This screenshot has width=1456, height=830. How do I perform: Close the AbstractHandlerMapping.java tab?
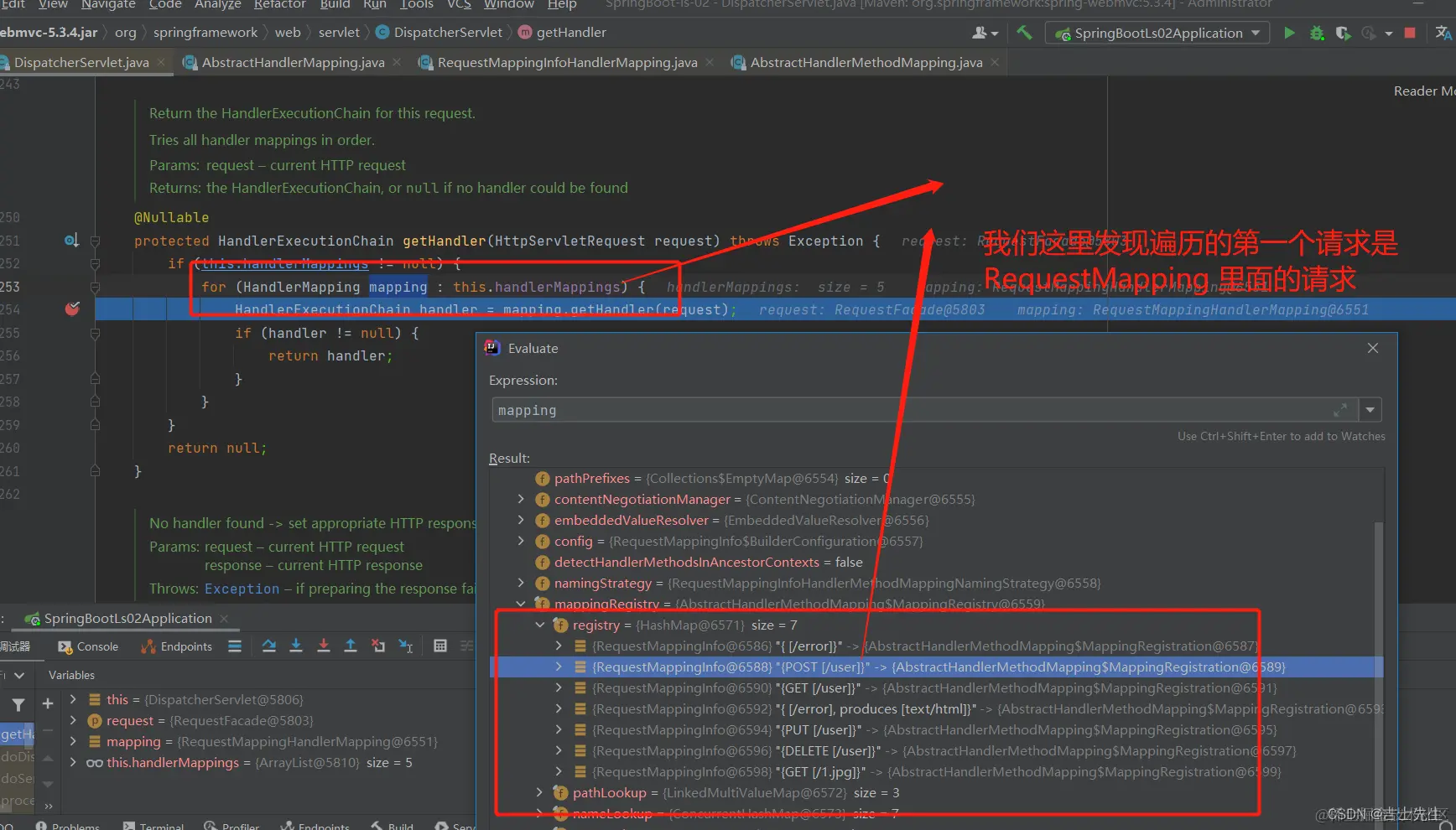(x=397, y=62)
